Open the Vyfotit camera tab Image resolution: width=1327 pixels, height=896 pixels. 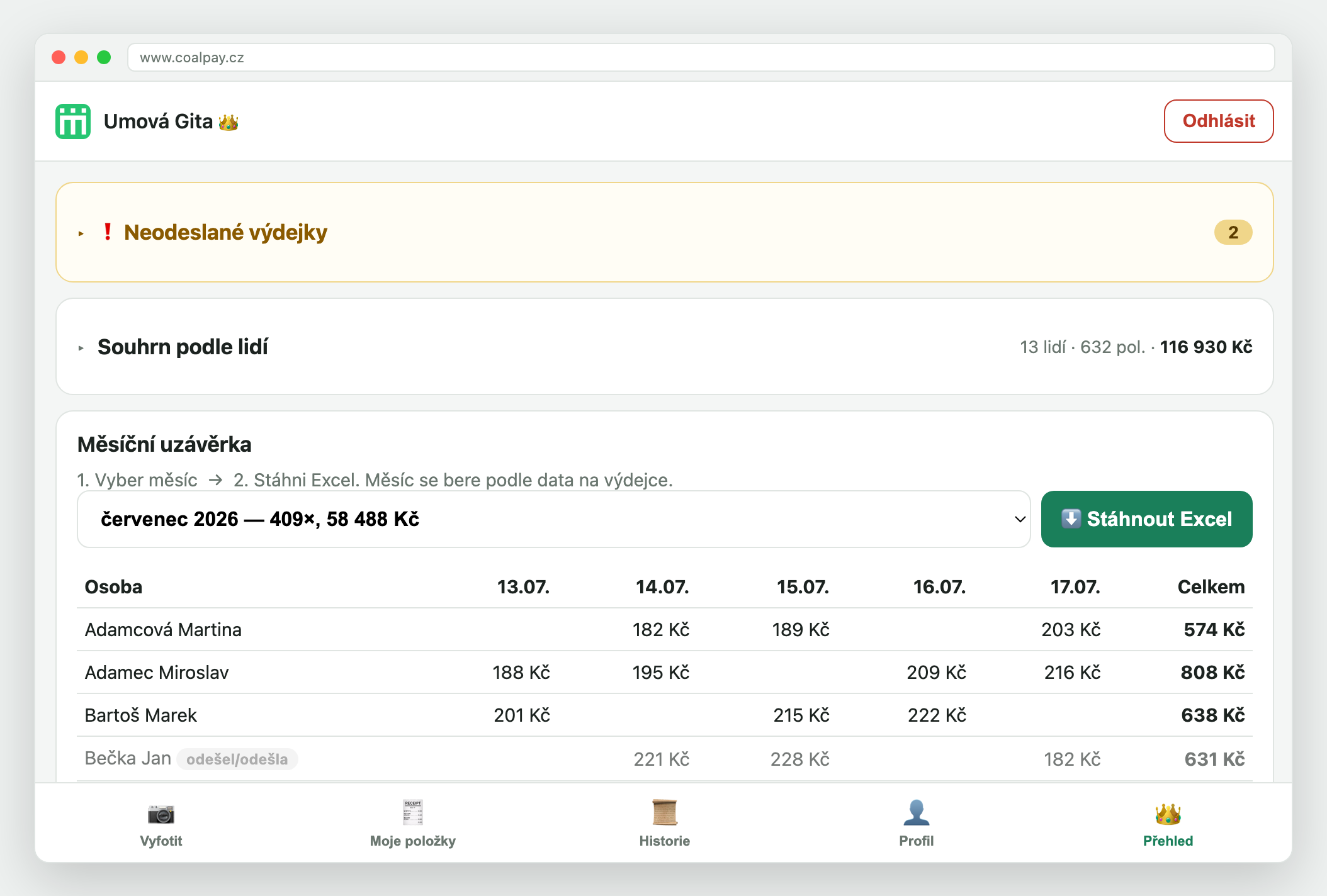tap(161, 824)
